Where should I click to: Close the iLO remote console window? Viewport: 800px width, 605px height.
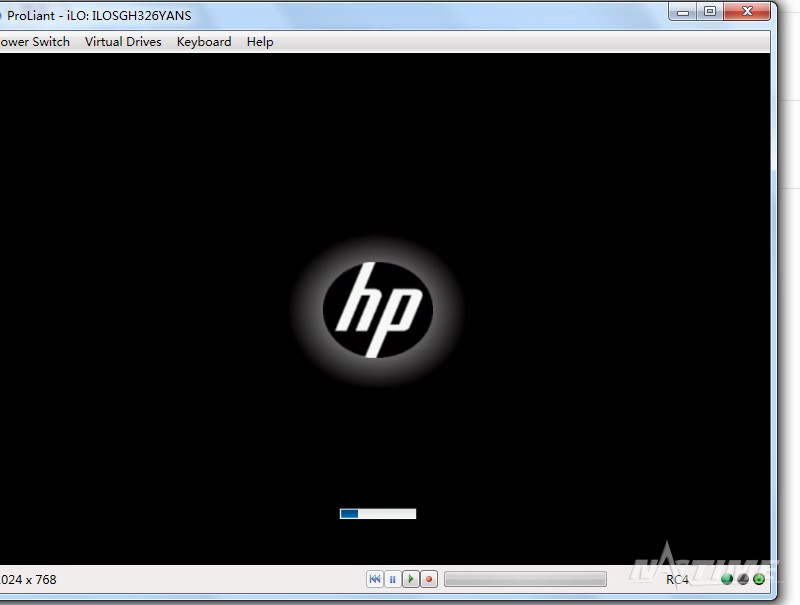pyautogui.click(x=747, y=11)
